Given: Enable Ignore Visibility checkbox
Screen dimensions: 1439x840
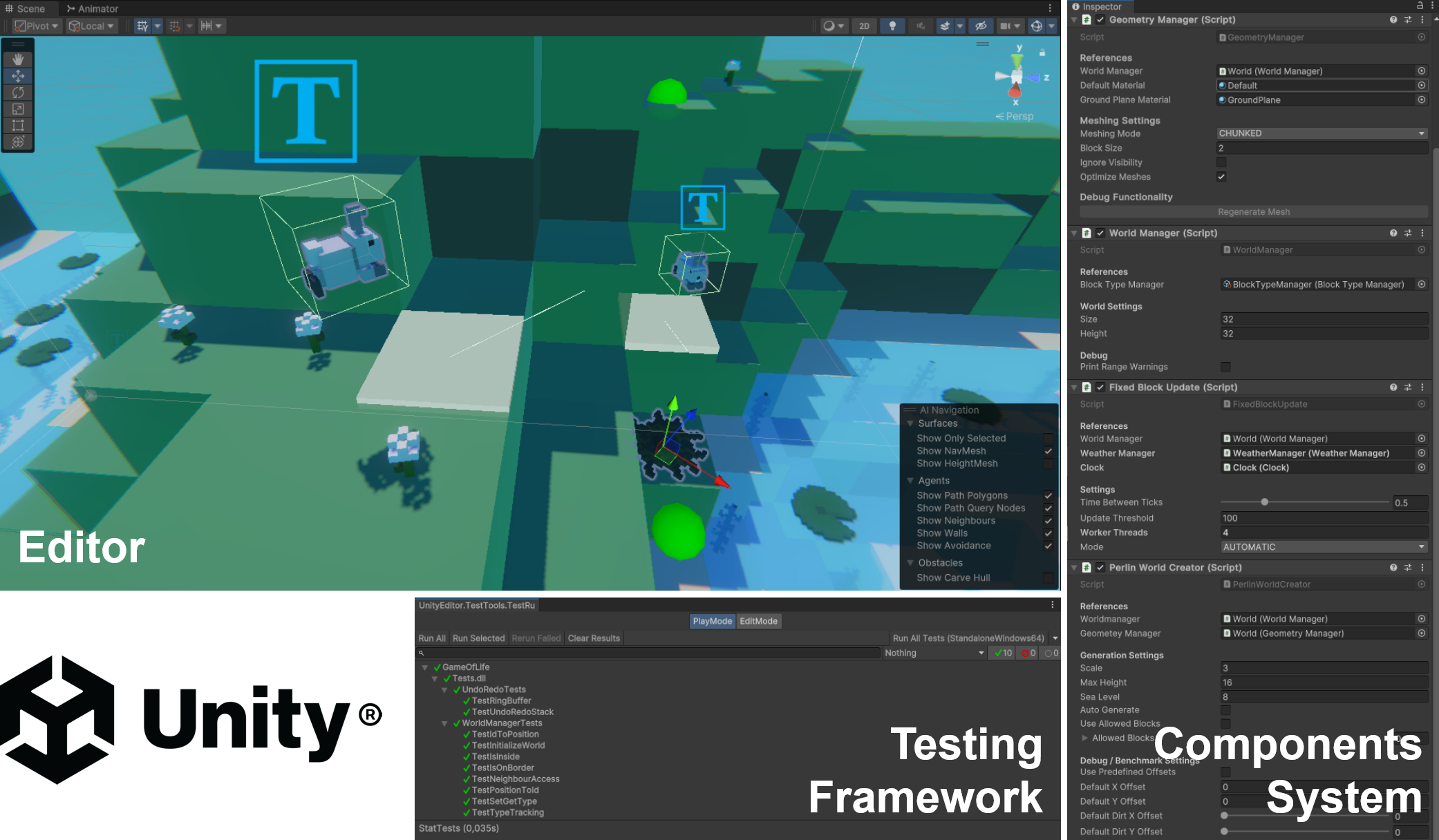Looking at the screenshot, I should 1221,162.
